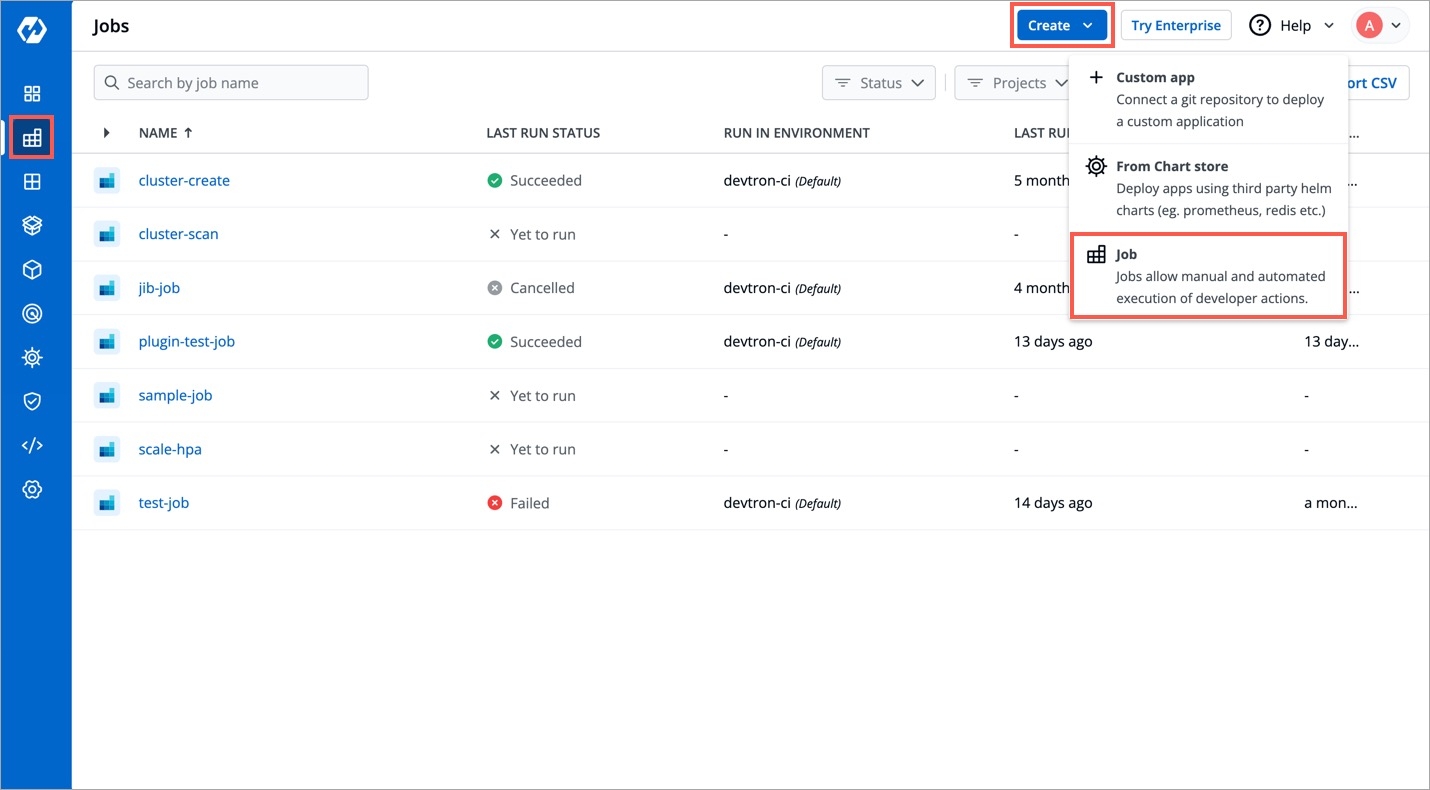Open the Projects filter dropdown
Viewport: 1430px width, 790px height.
click(x=1012, y=83)
